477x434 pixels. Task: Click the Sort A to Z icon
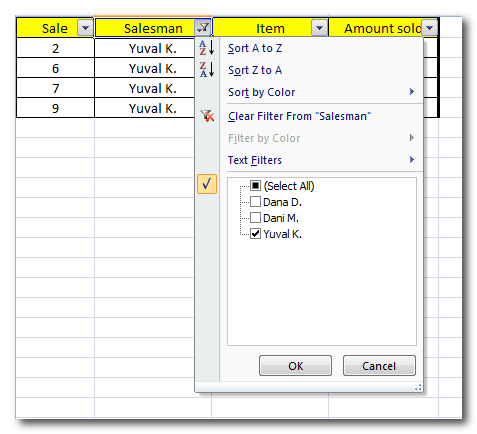coord(206,48)
